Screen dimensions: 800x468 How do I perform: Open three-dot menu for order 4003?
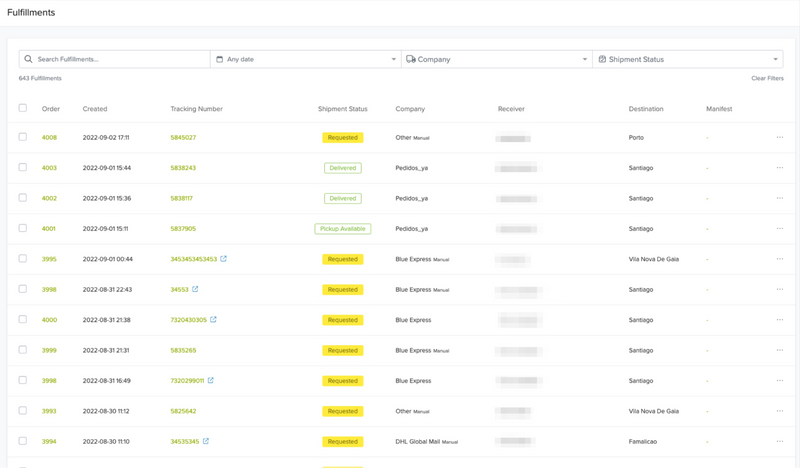780,168
